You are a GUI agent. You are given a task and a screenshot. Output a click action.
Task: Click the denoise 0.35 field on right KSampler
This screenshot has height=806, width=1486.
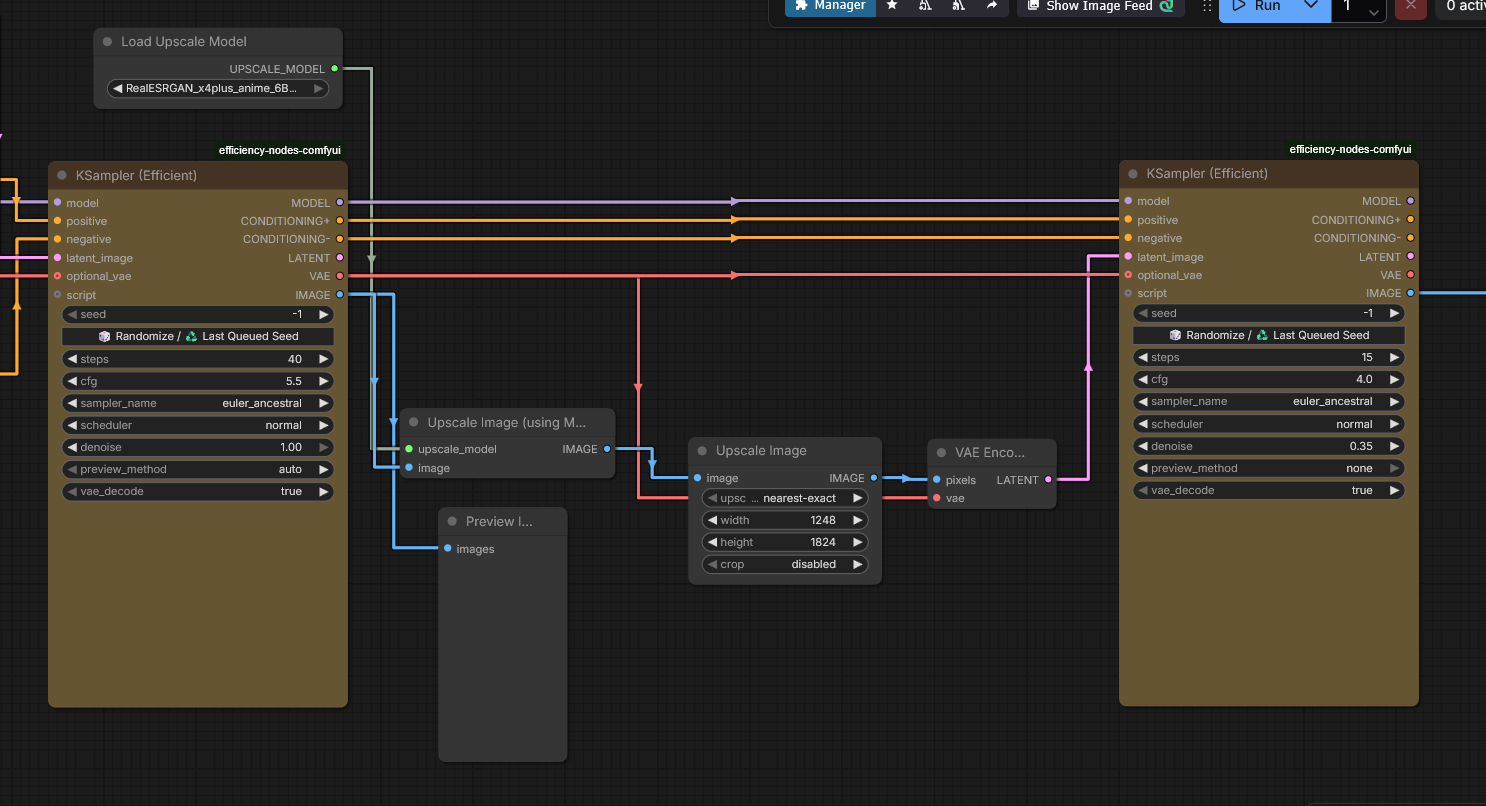tap(1268, 446)
